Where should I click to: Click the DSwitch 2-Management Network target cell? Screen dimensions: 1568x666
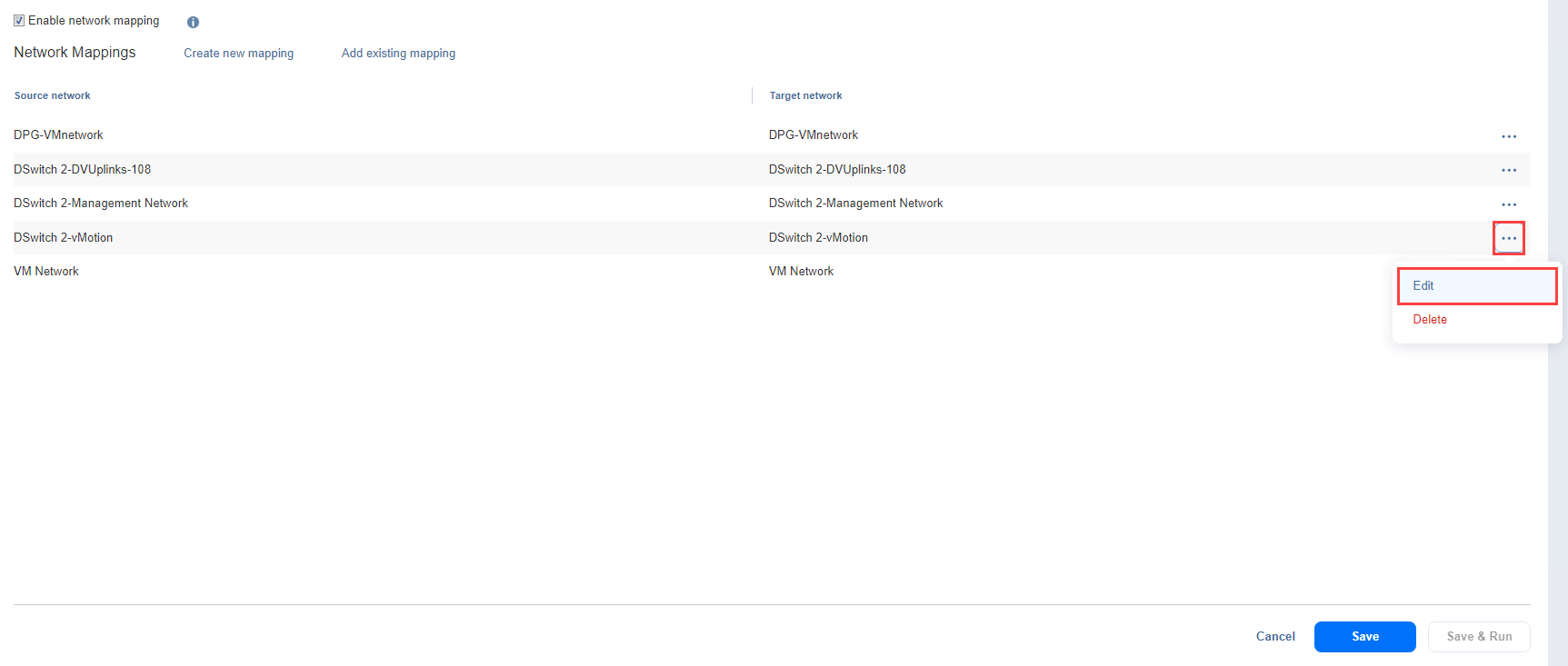(x=855, y=204)
